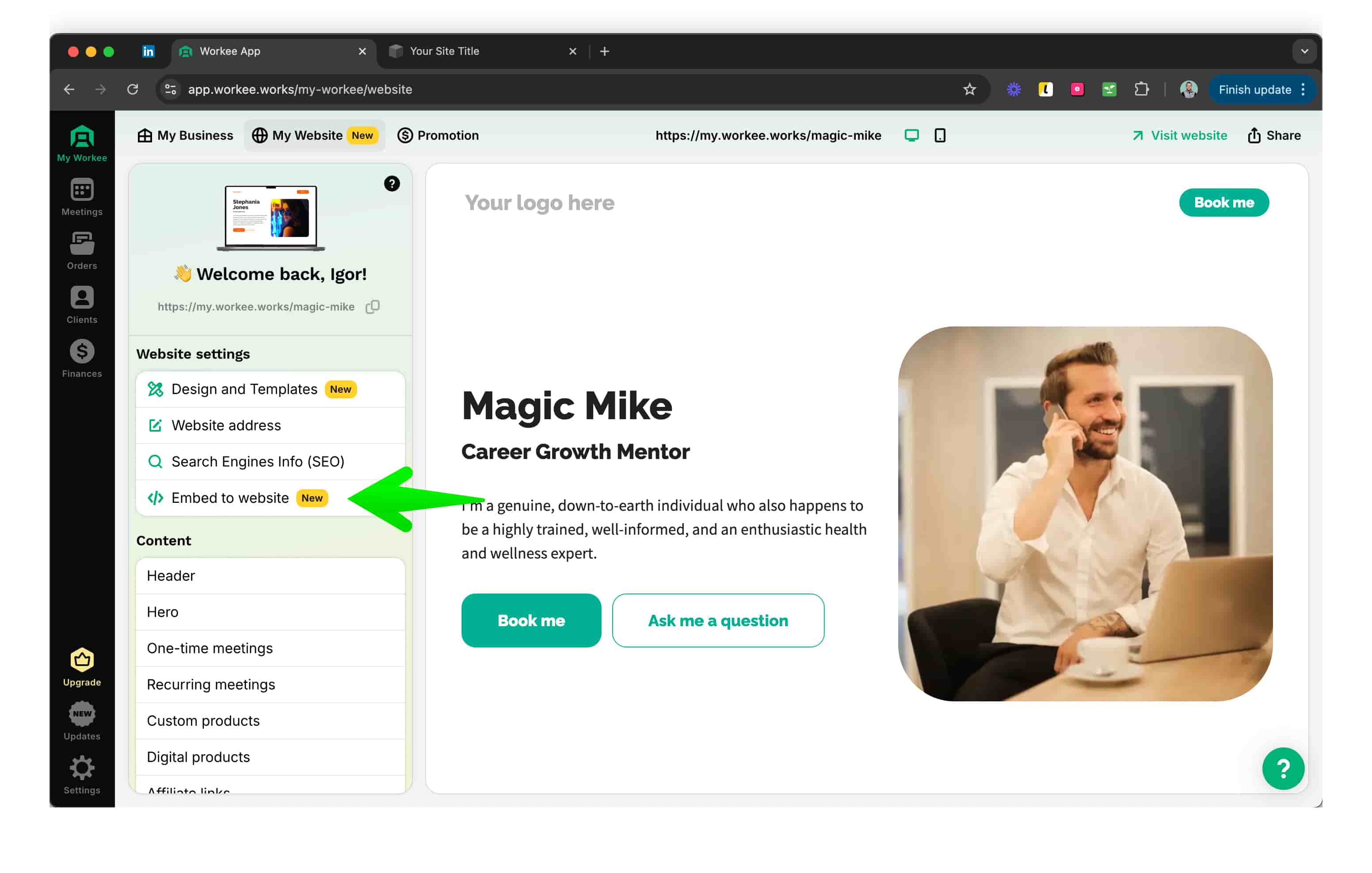Open Orders from the left sidebar
The width and height of the screenshot is (1372, 873).
(82, 251)
